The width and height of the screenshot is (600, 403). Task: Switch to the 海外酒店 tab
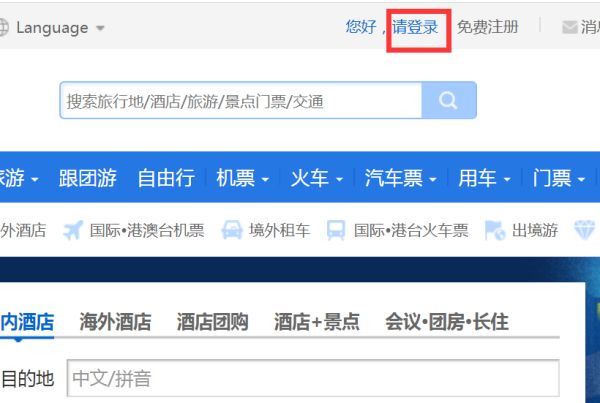(115, 322)
